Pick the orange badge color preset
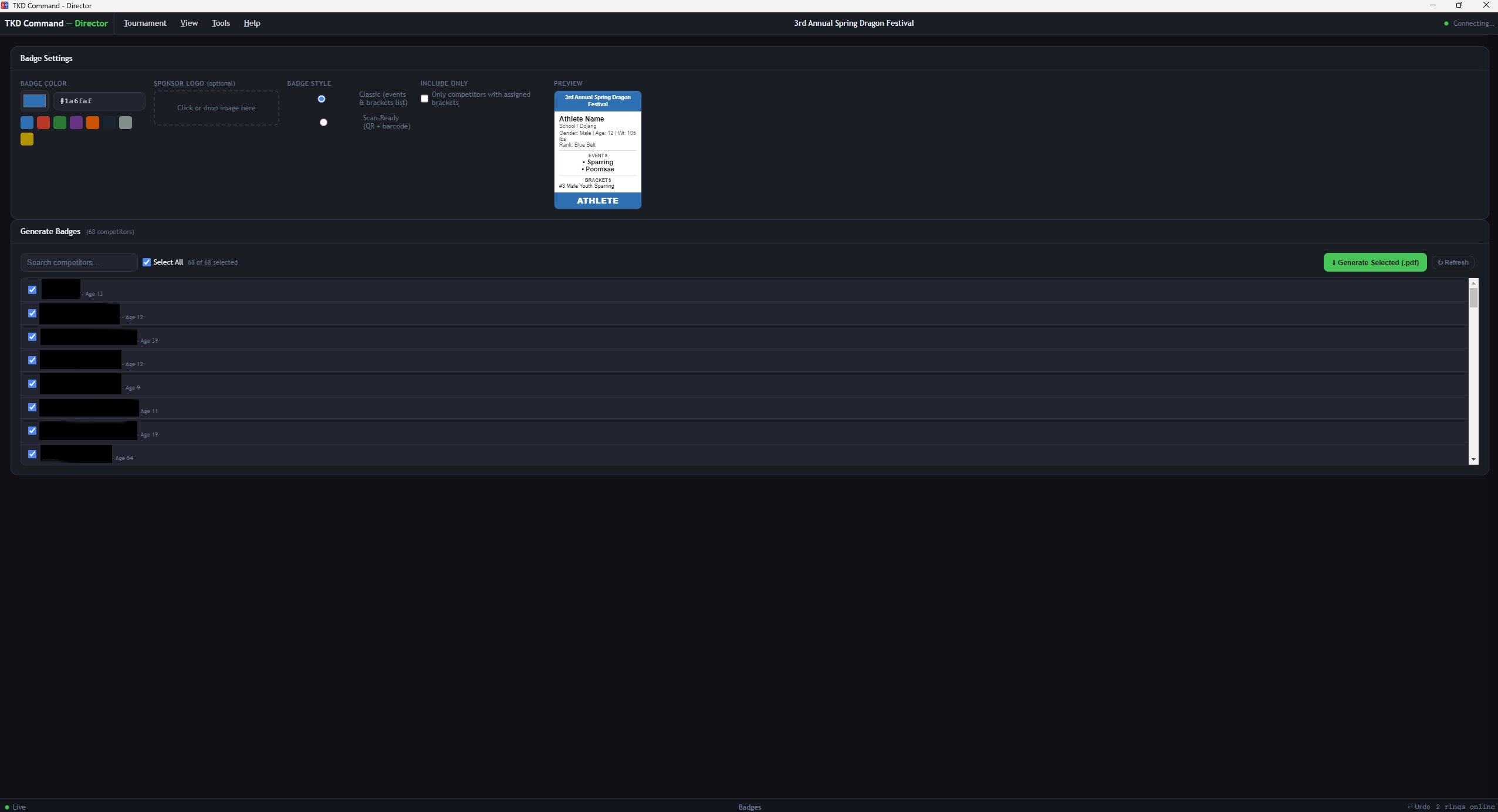Image resolution: width=1498 pixels, height=812 pixels. tap(93, 123)
